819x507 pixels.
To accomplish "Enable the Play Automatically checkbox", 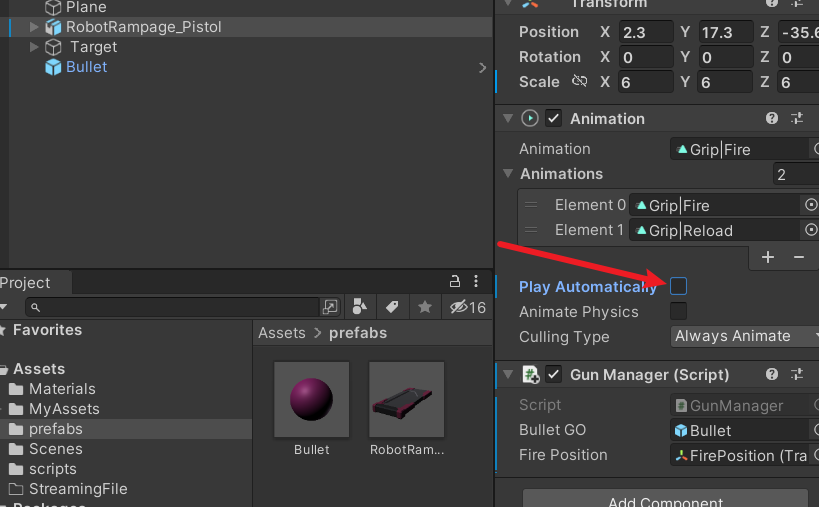I will pyautogui.click(x=678, y=287).
